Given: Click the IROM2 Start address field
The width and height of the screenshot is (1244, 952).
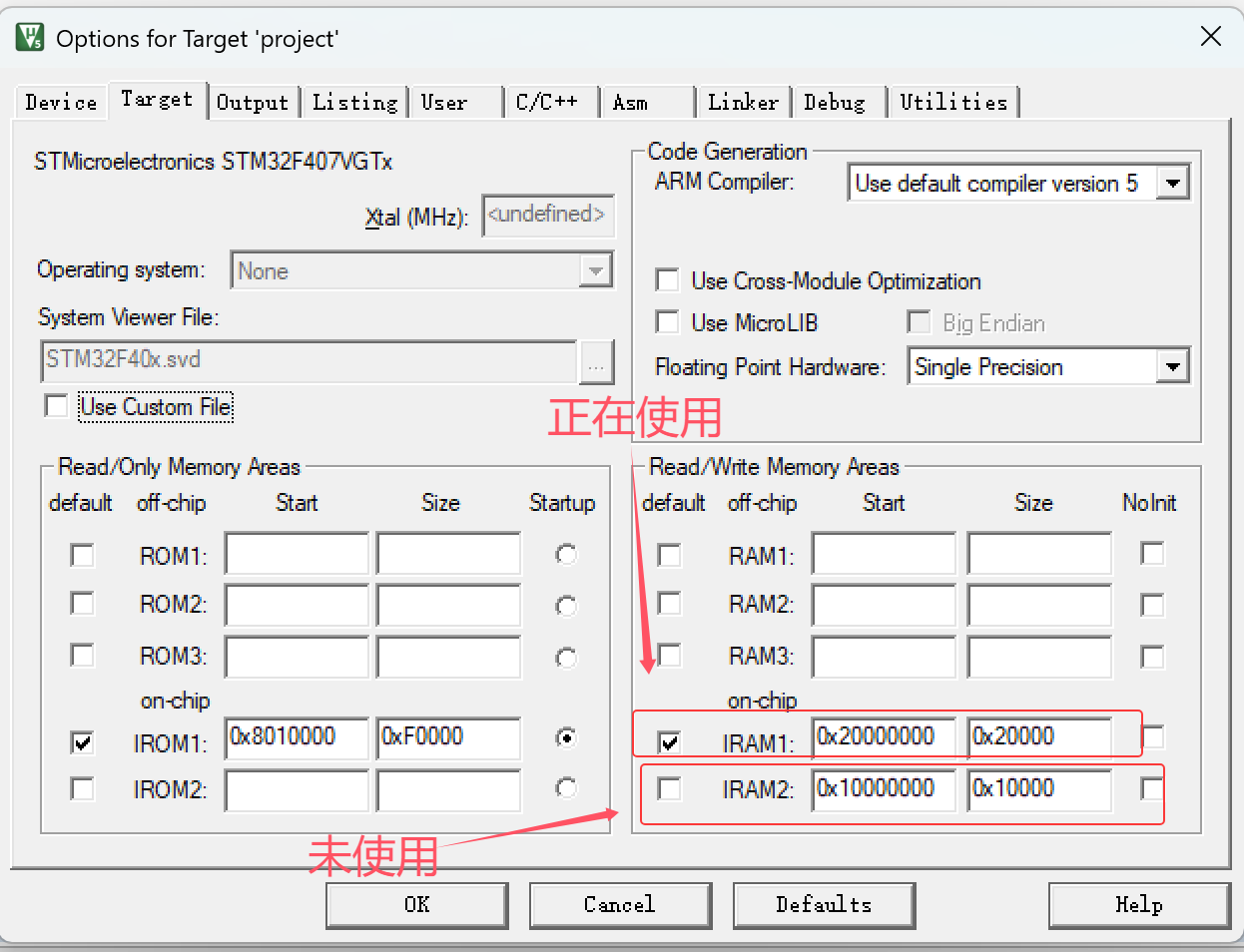Looking at the screenshot, I should pos(297,790).
